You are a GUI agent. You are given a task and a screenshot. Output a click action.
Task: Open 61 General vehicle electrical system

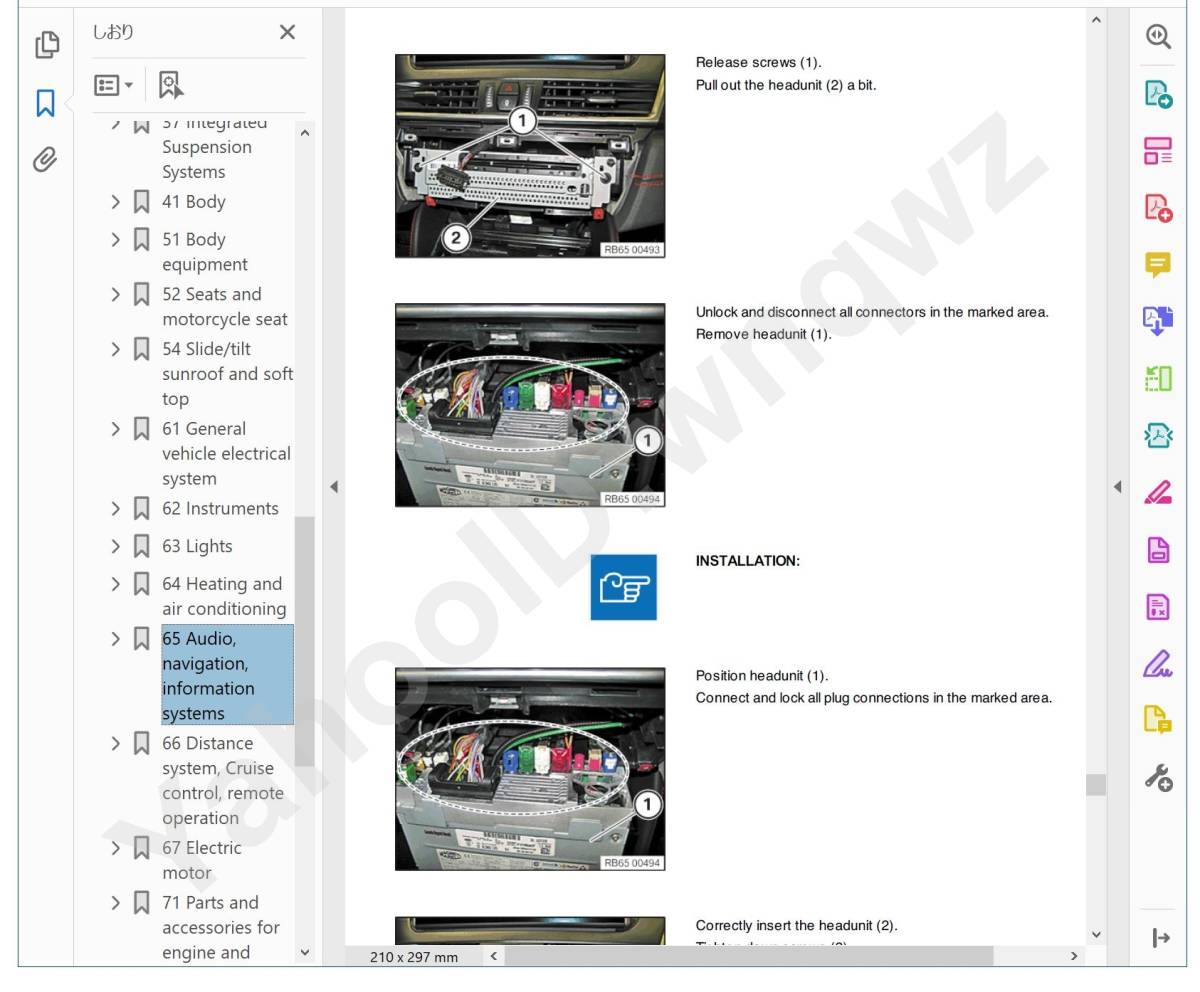pyautogui.click(x=226, y=454)
